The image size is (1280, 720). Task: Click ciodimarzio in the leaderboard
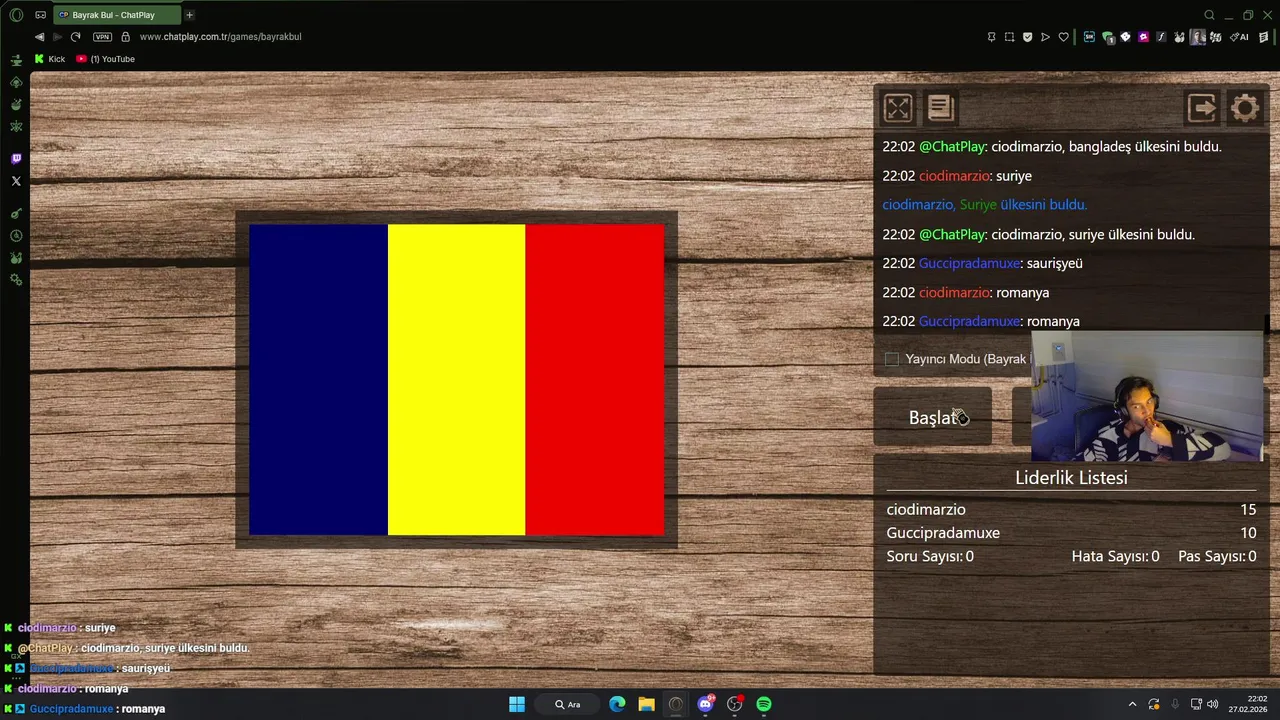926,510
